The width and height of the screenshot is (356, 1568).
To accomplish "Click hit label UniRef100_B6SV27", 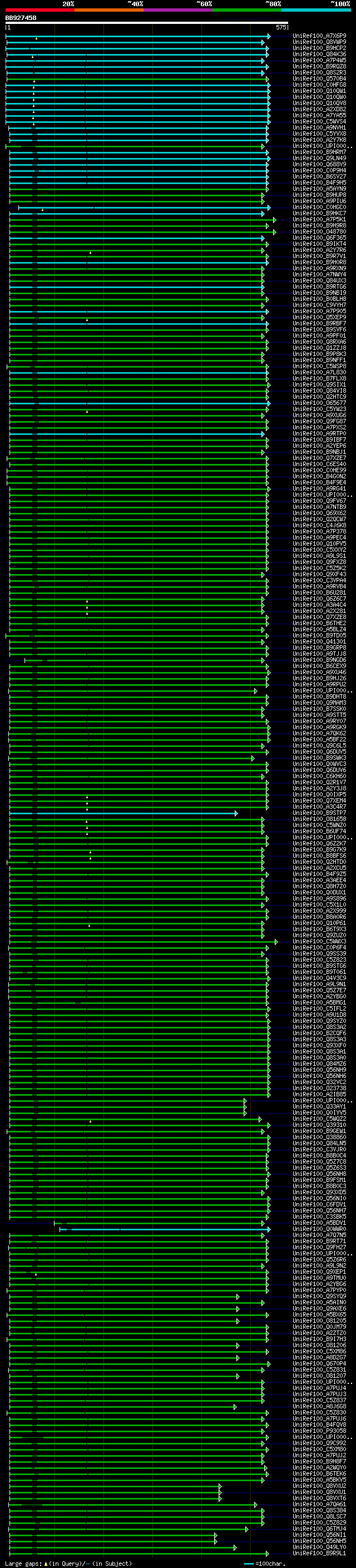I will click(319, 176).
